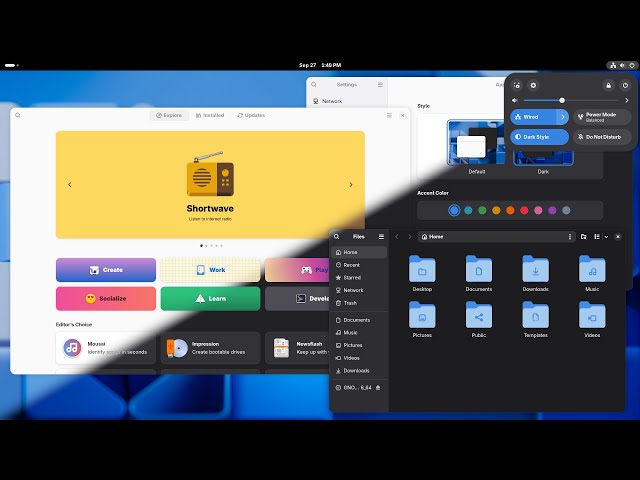
Task: Toggle the Wired network connection
Action: click(x=533, y=117)
